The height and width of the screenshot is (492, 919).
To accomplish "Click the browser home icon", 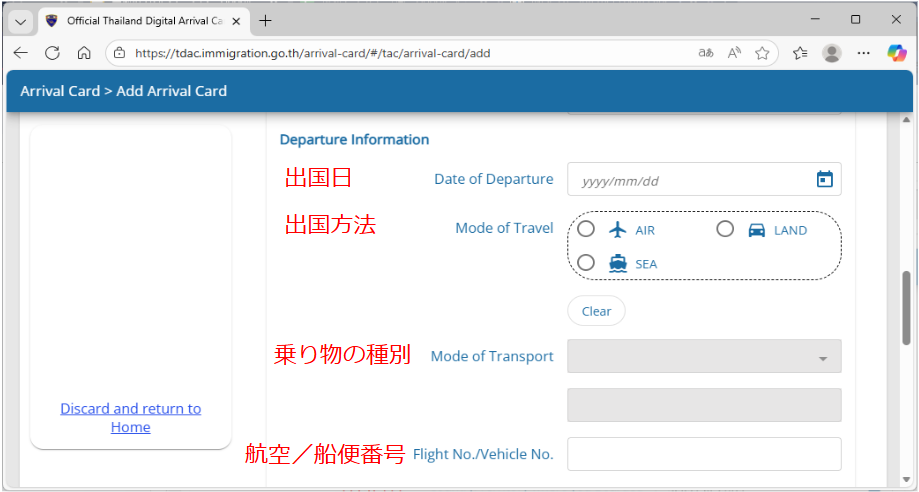I will 84,53.
